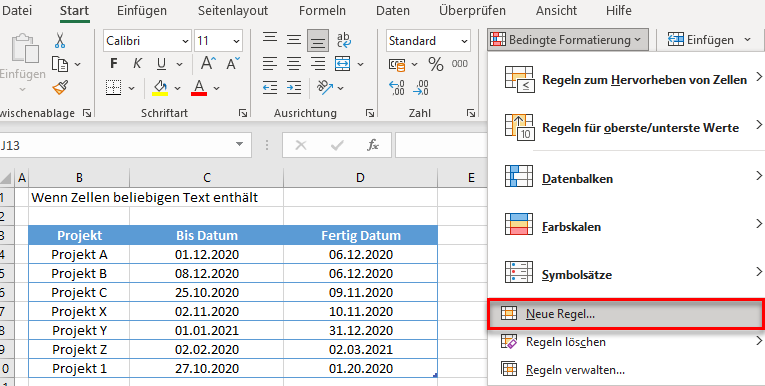Image resolution: width=765 pixels, height=386 pixels.
Task: Decrease indent icon
Action: tap(270, 88)
